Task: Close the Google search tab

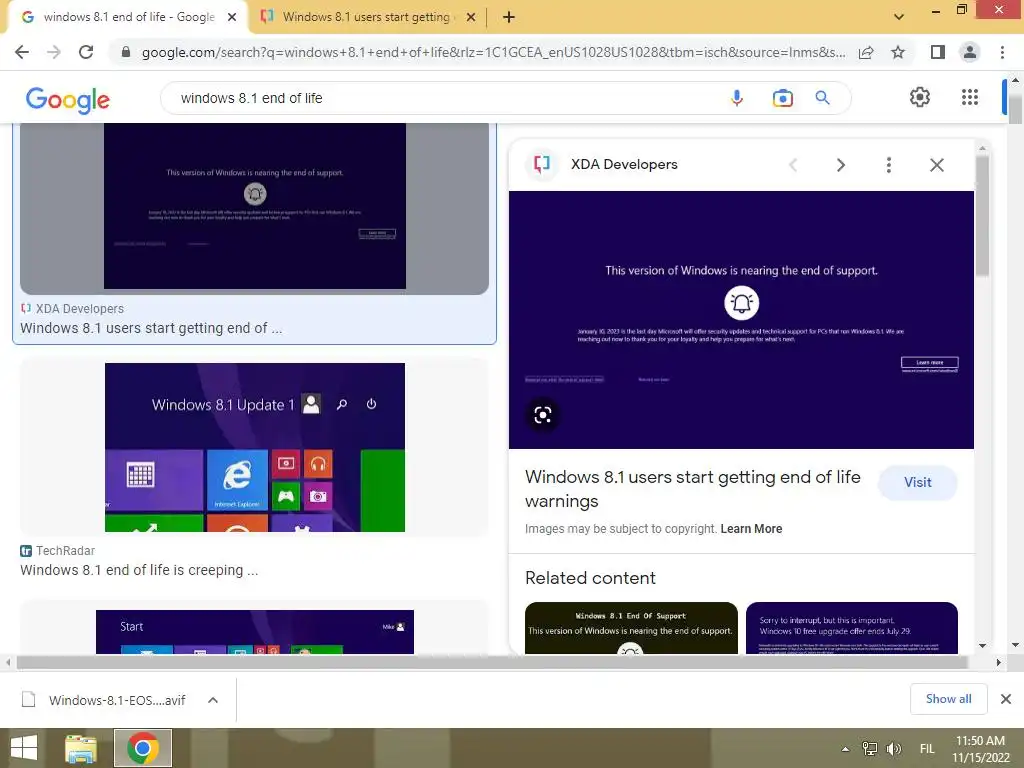Action: (x=232, y=18)
